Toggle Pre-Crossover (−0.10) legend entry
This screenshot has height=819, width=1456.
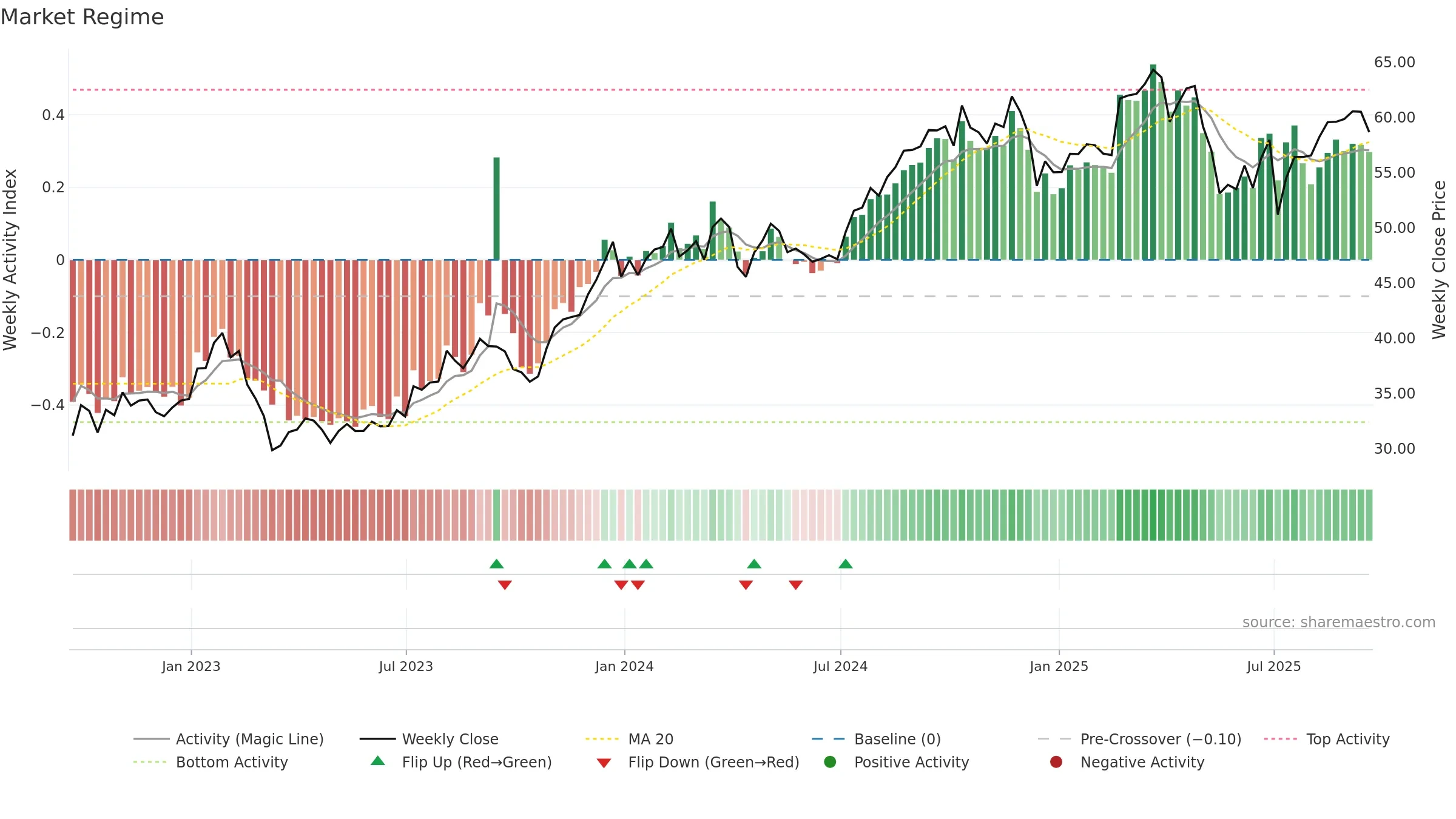[1139, 739]
